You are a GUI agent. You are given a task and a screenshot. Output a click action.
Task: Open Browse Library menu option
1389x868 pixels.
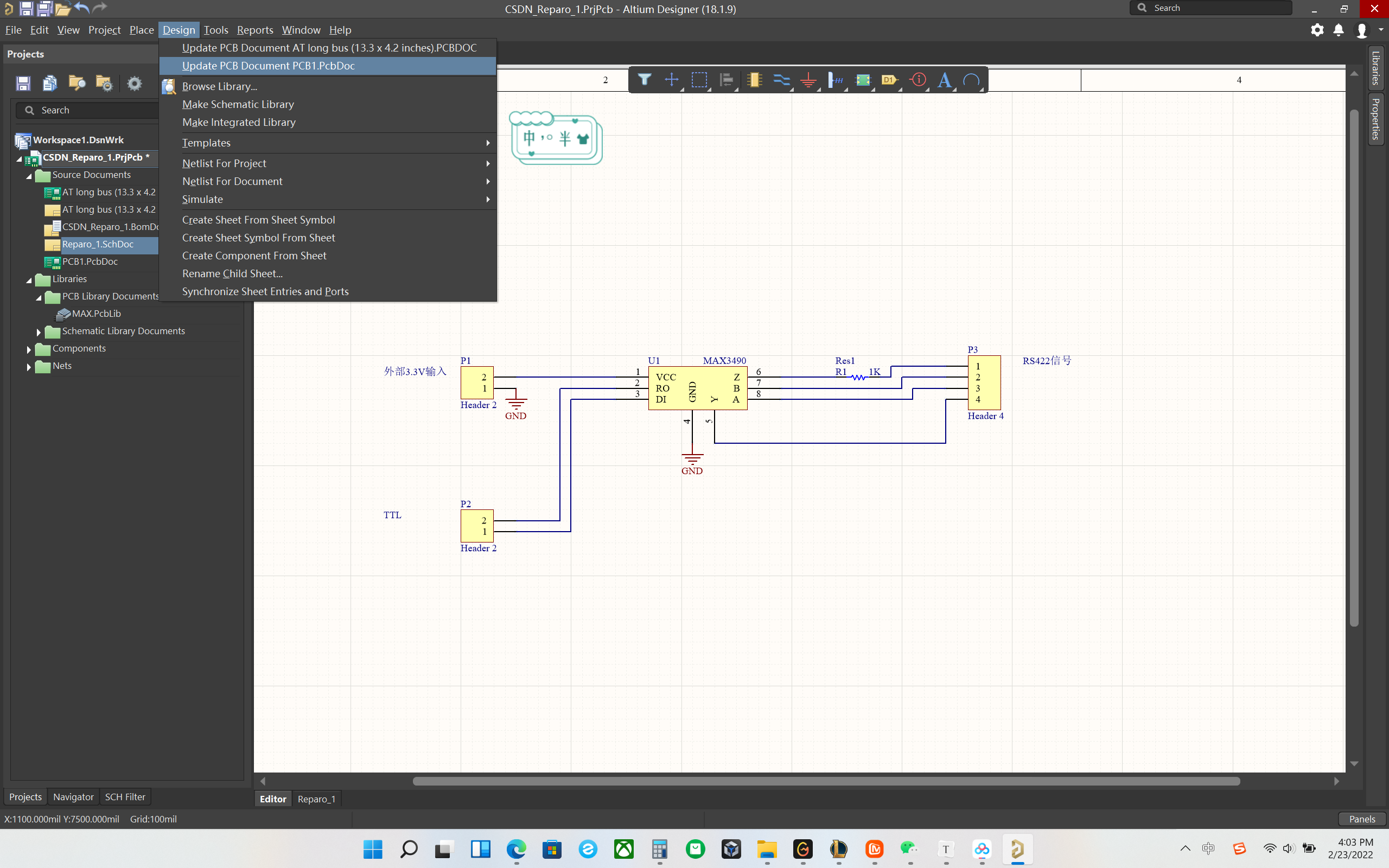219,85
